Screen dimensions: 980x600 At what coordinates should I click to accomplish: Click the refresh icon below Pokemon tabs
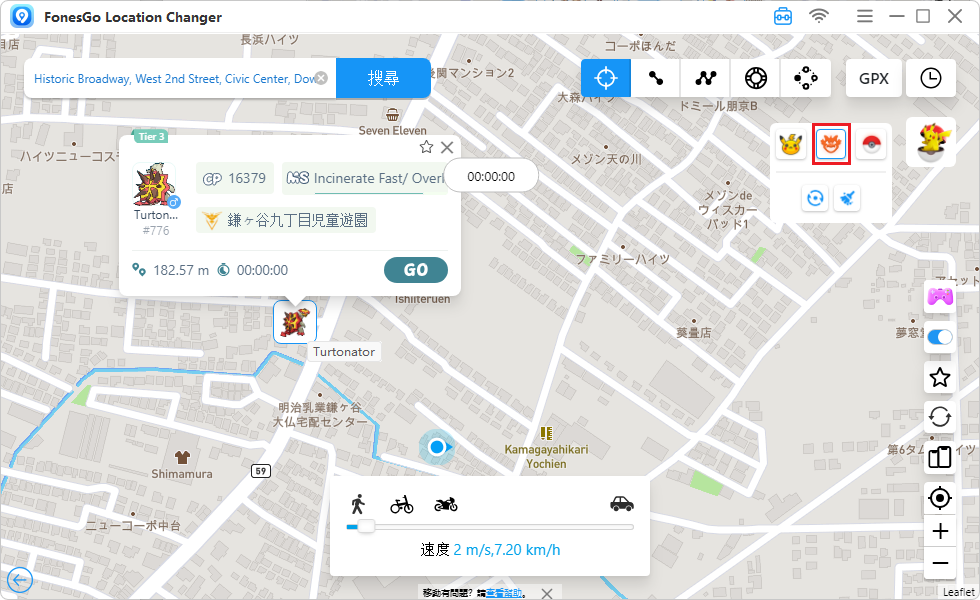point(815,199)
